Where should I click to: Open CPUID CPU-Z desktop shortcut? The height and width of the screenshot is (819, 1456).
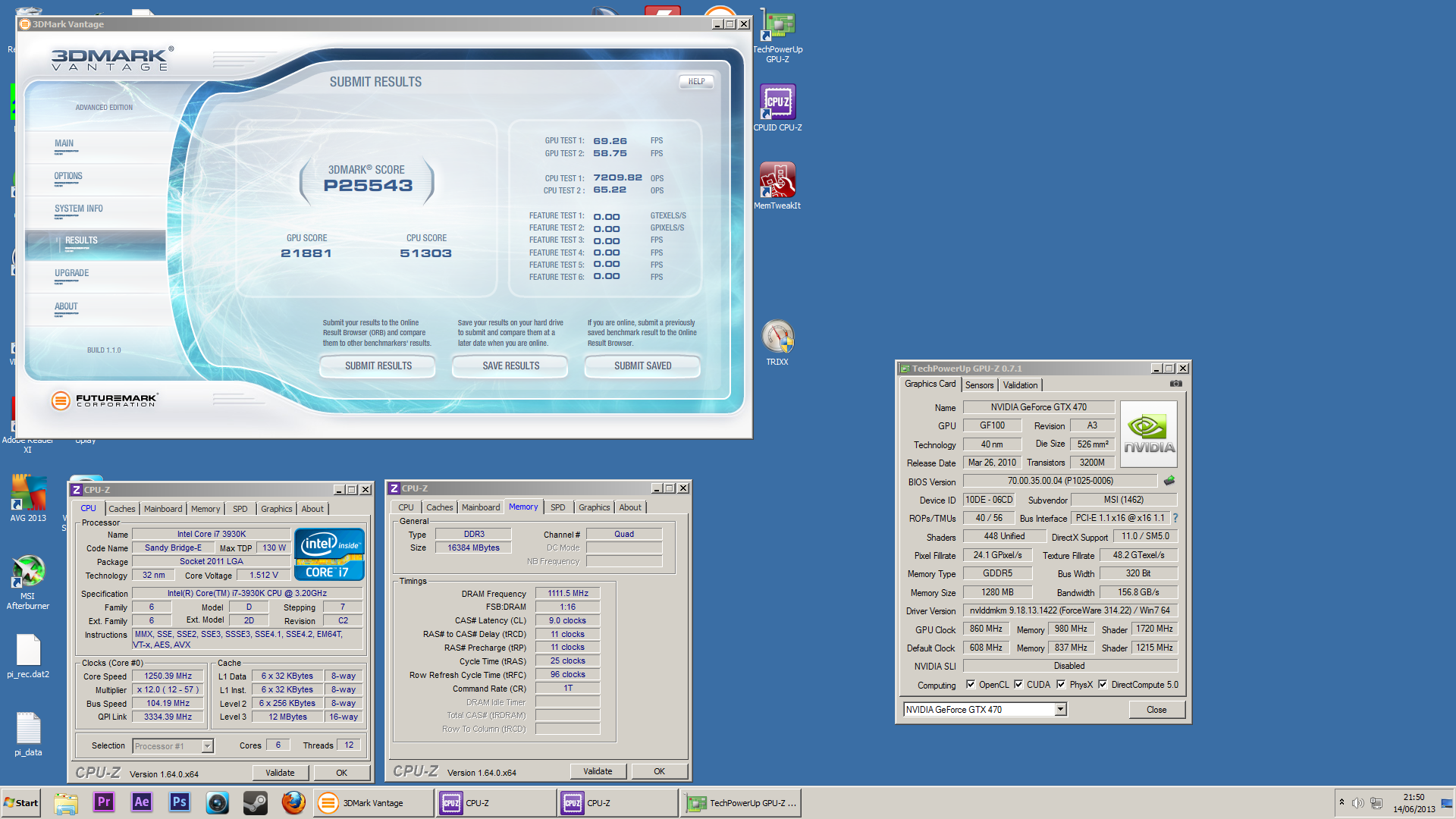tap(777, 108)
